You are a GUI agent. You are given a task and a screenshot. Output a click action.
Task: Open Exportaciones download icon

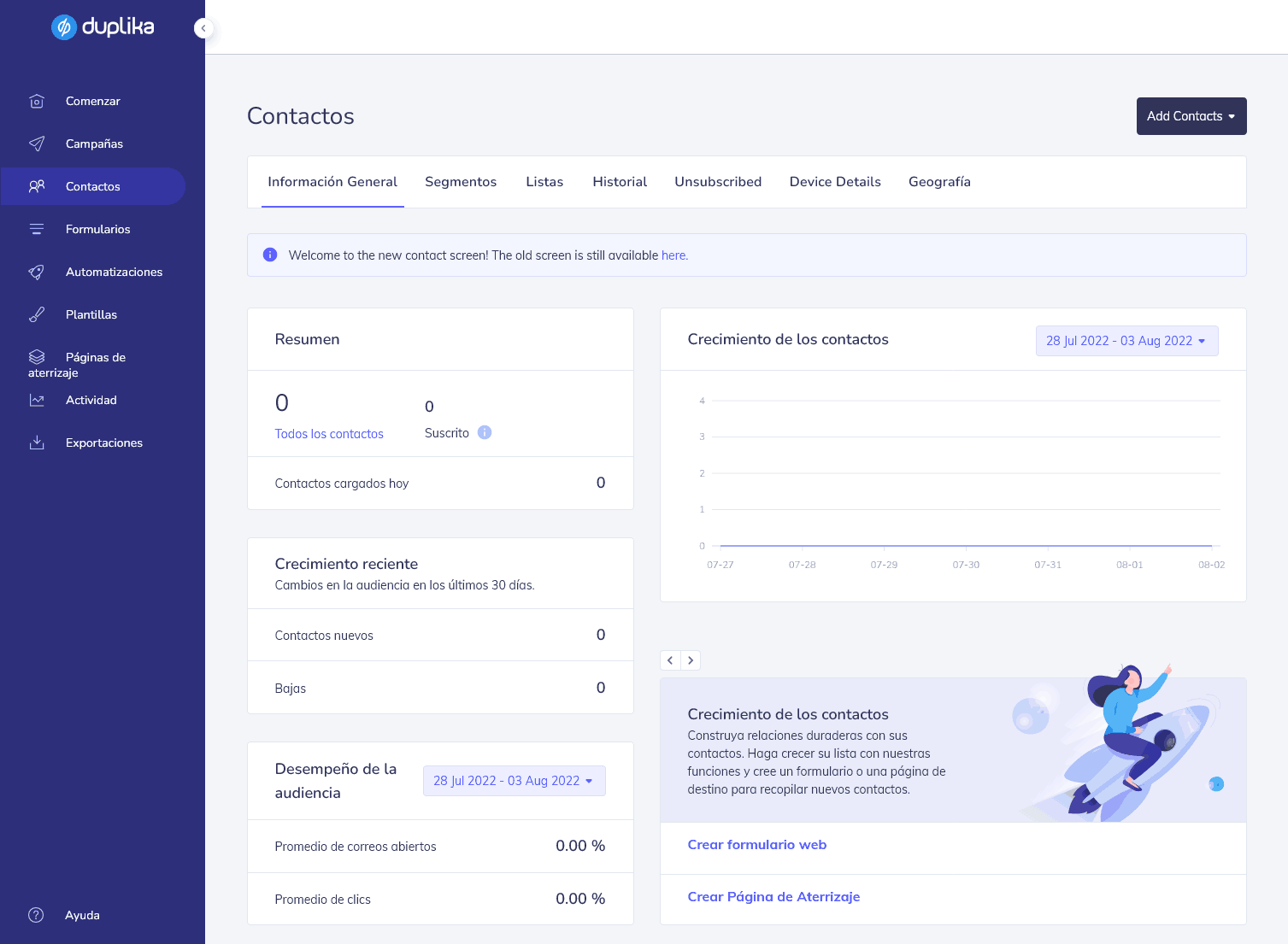tap(37, 443)
